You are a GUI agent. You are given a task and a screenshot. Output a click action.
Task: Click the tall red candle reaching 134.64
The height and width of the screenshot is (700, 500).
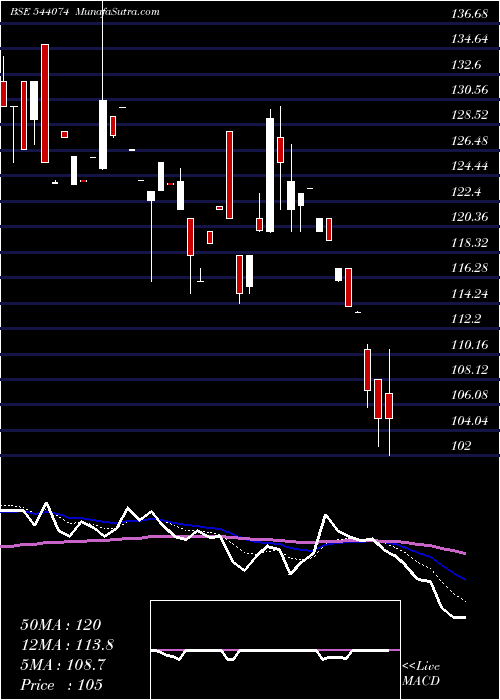pos(45,104)
